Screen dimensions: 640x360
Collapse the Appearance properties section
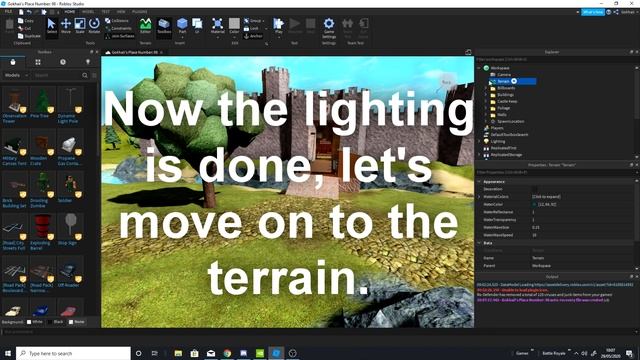coord(479,181)
